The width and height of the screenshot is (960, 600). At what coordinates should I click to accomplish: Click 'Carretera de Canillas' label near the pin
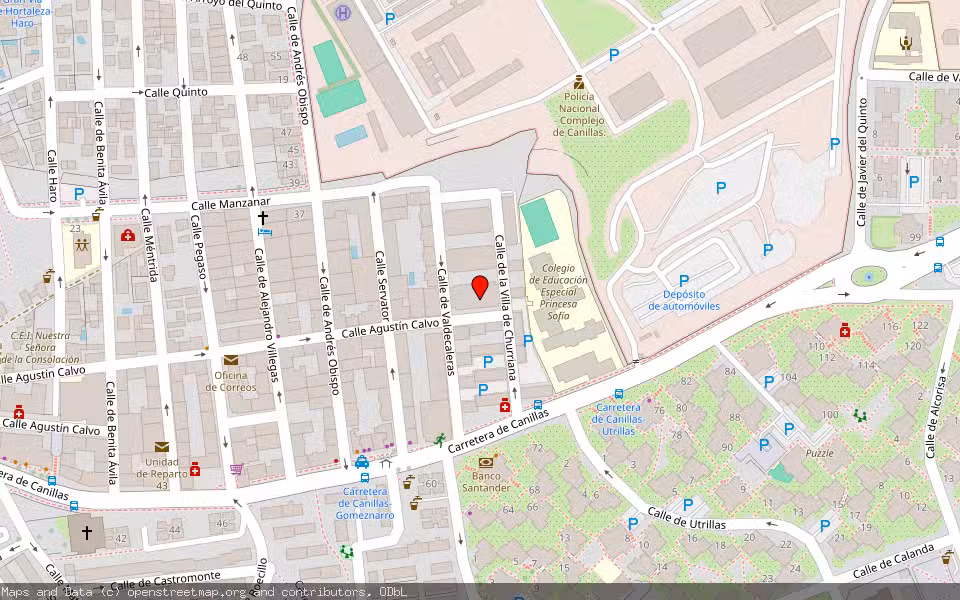(x=498, y=432)
